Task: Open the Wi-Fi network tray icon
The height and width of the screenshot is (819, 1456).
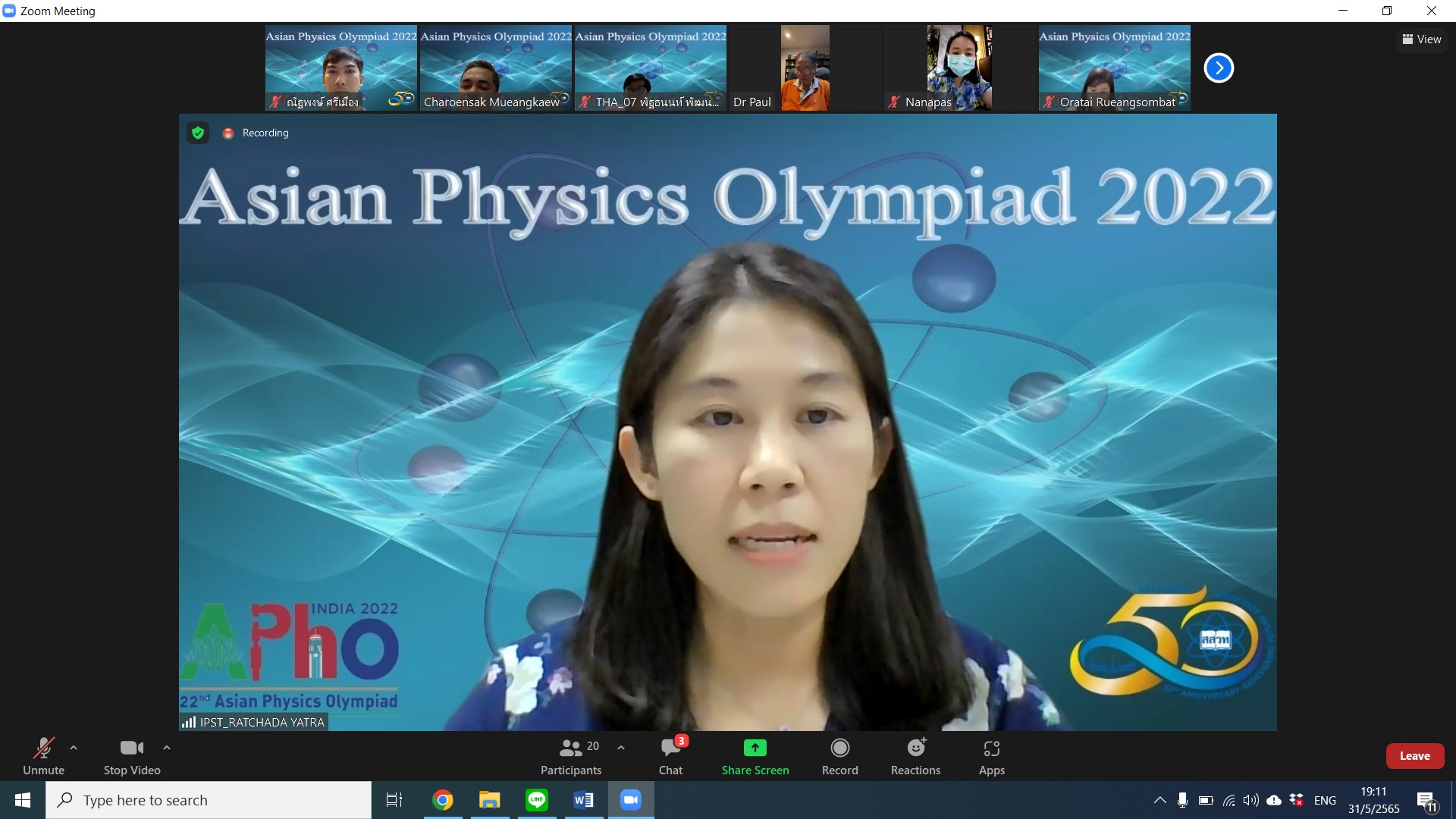Action: click(1228, 800)
